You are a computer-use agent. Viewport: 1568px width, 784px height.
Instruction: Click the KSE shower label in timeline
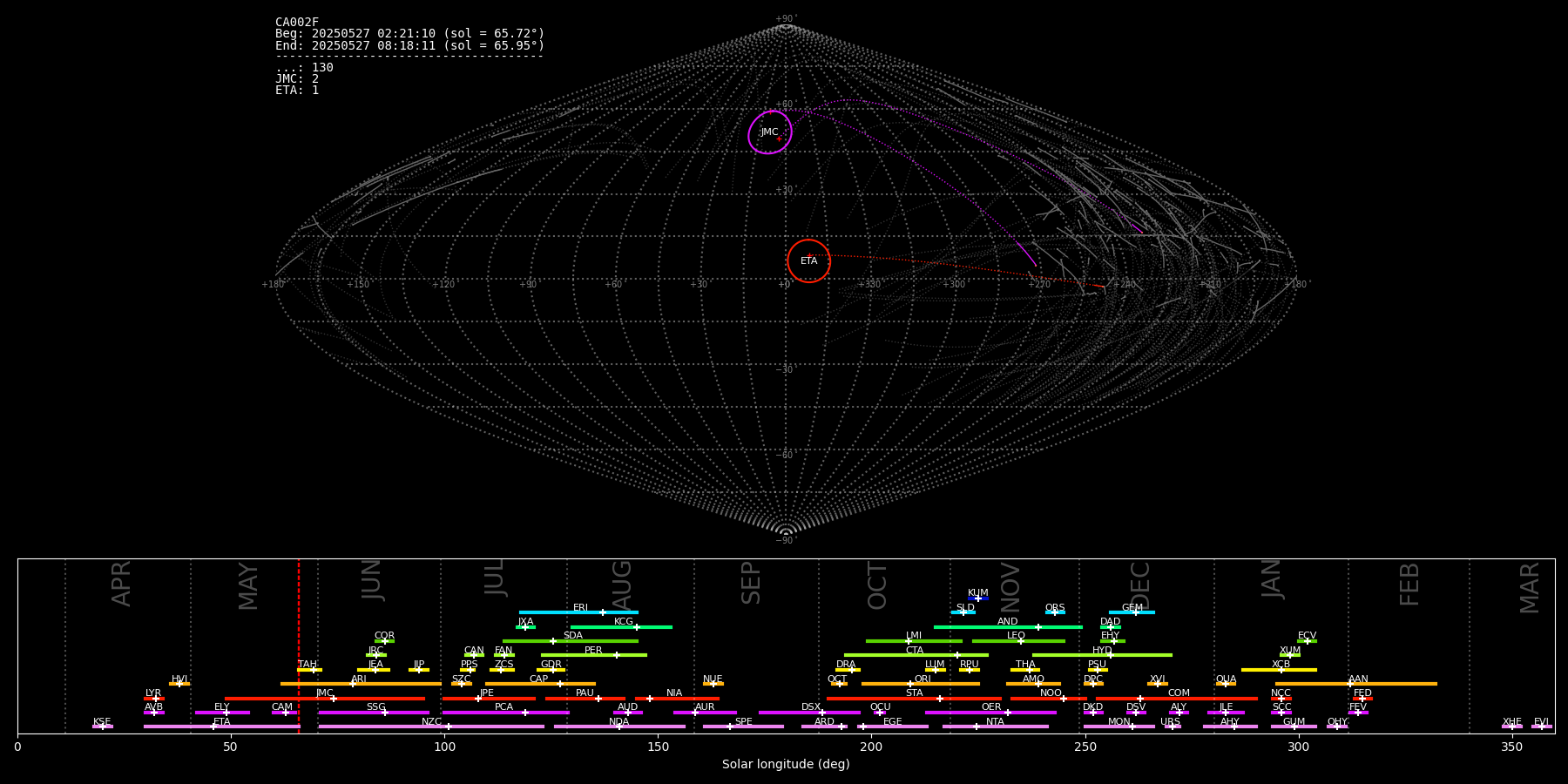coord(102,722)
